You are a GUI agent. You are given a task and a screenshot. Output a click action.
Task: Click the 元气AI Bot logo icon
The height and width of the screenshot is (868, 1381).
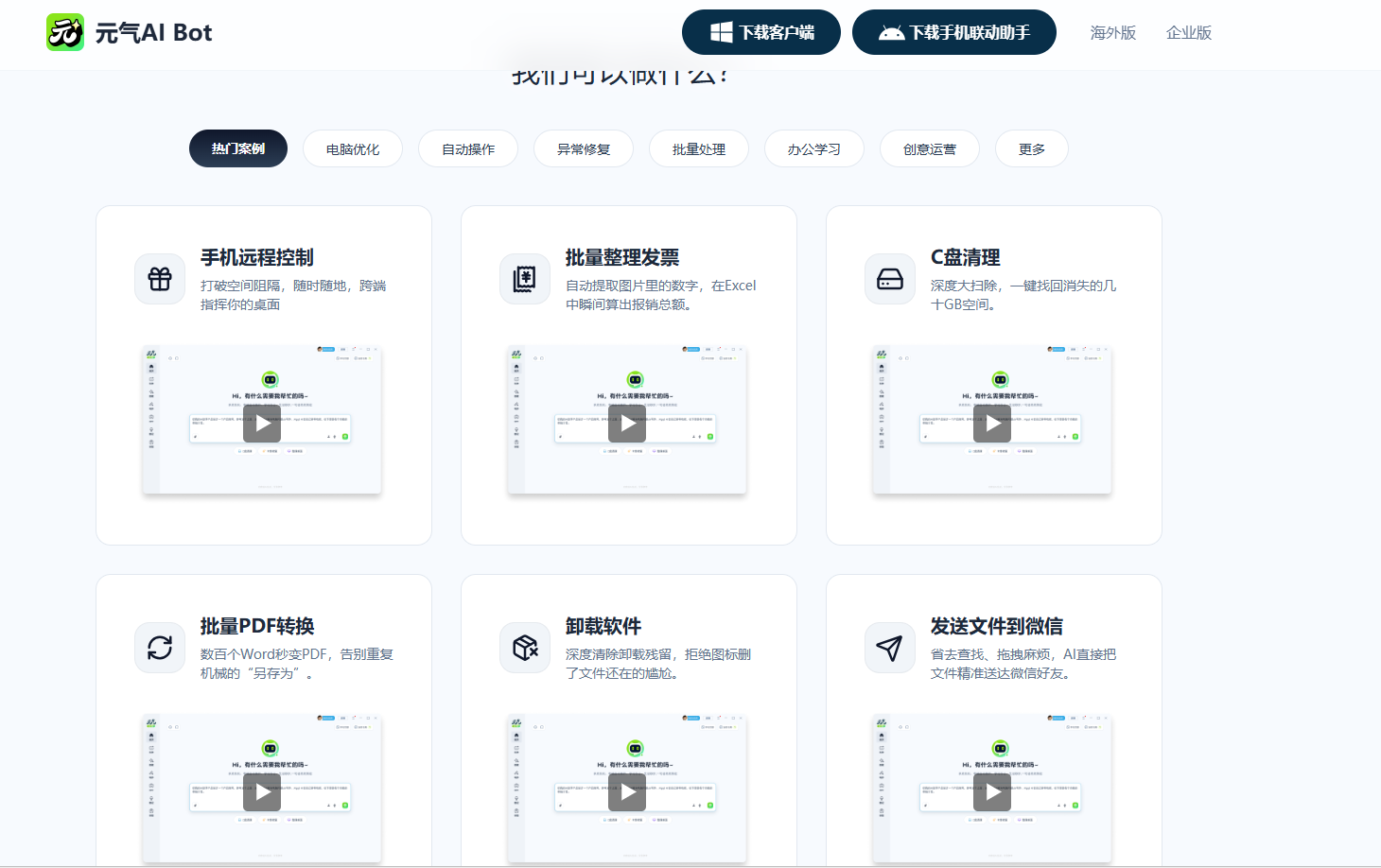pyautogui.click(x=64, y=31)
